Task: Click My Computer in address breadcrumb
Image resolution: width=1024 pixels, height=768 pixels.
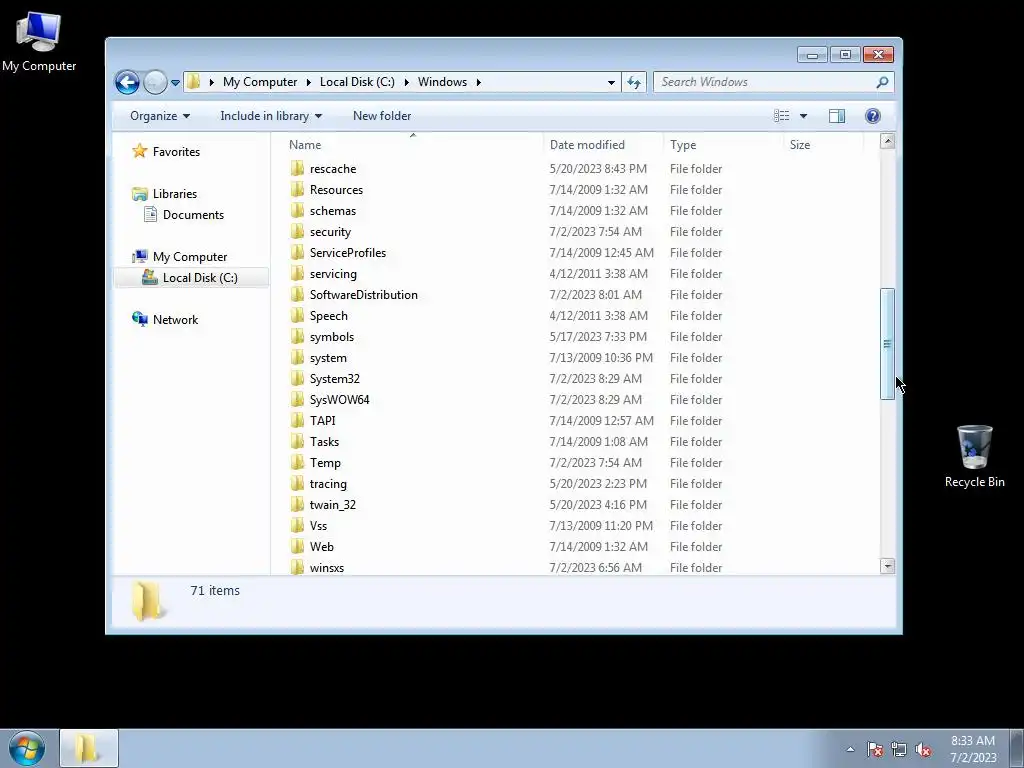Action: (x=260, y=82)
